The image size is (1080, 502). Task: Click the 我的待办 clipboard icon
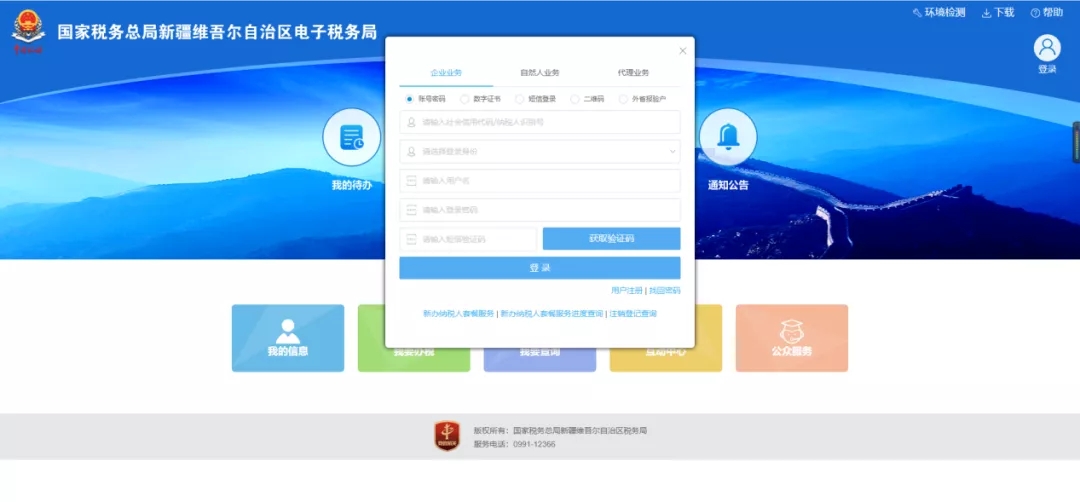[351, 137]
